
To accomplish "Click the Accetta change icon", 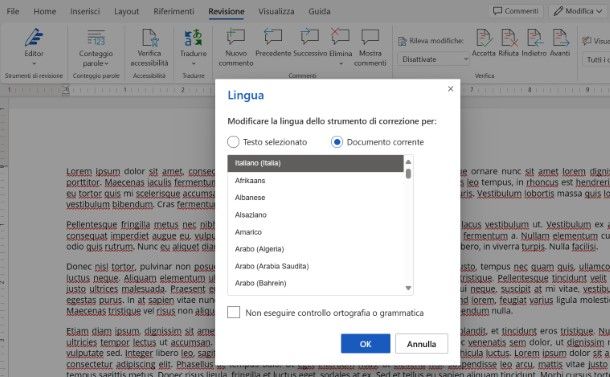I will pyautogui.click(x=484, y=38).
